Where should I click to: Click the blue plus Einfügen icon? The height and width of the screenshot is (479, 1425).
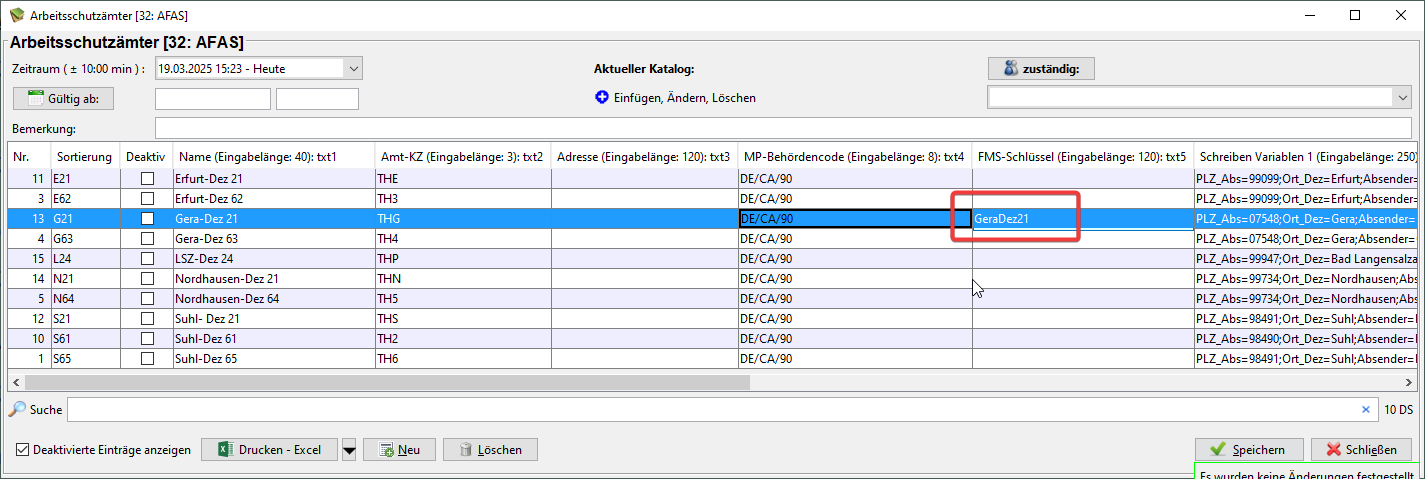(602, 98)
